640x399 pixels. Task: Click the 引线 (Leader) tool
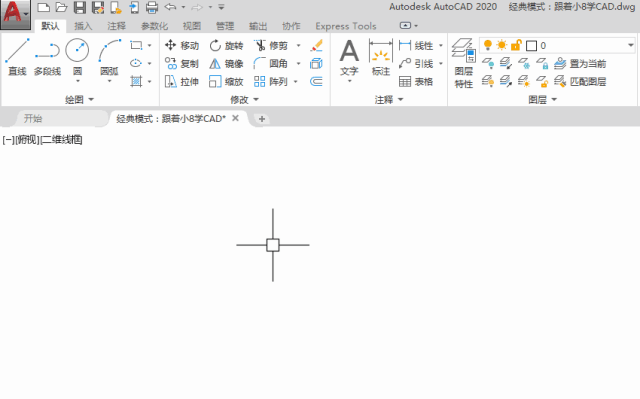(x=416, y=64)
